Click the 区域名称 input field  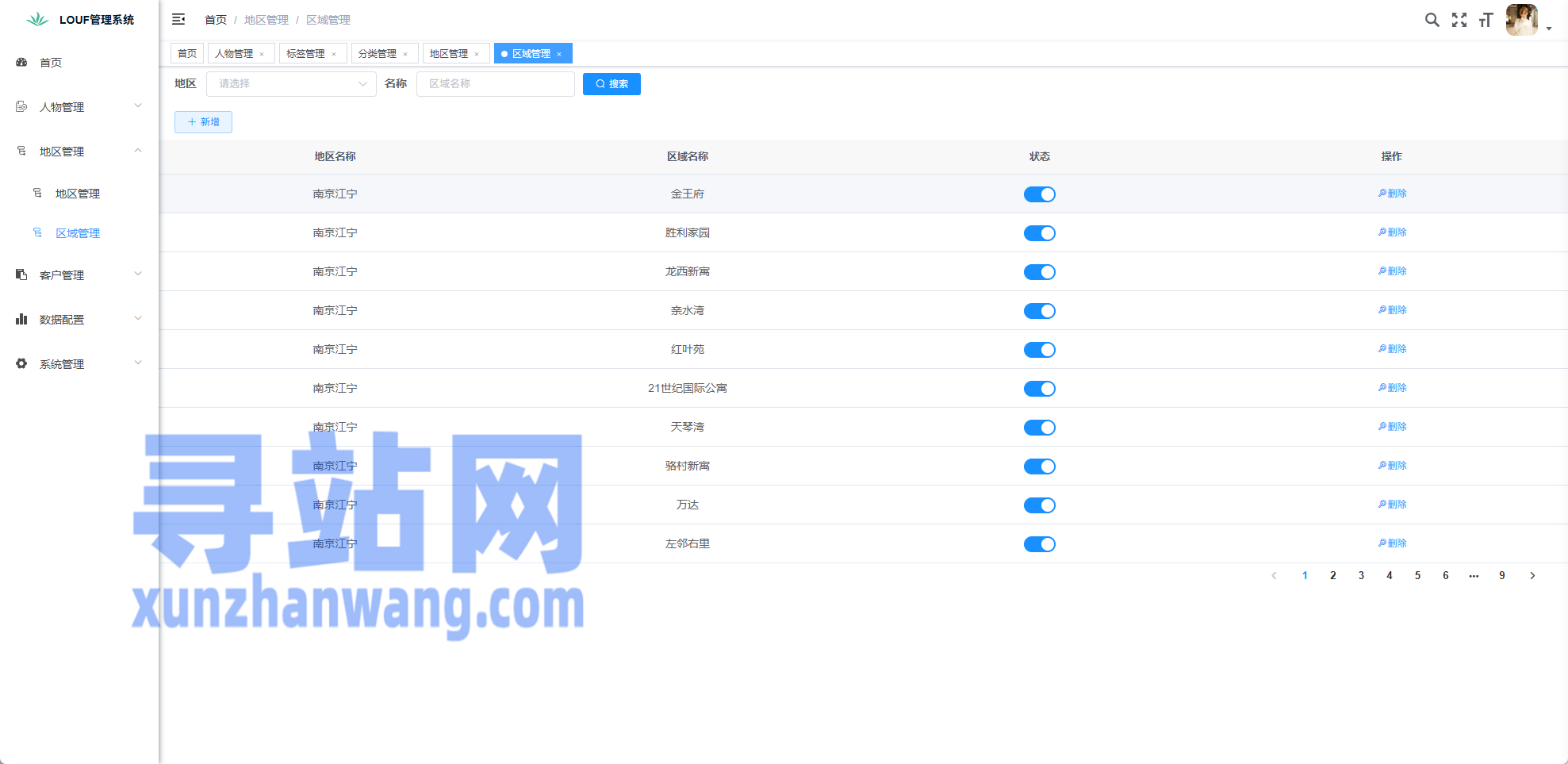(495, 84)
